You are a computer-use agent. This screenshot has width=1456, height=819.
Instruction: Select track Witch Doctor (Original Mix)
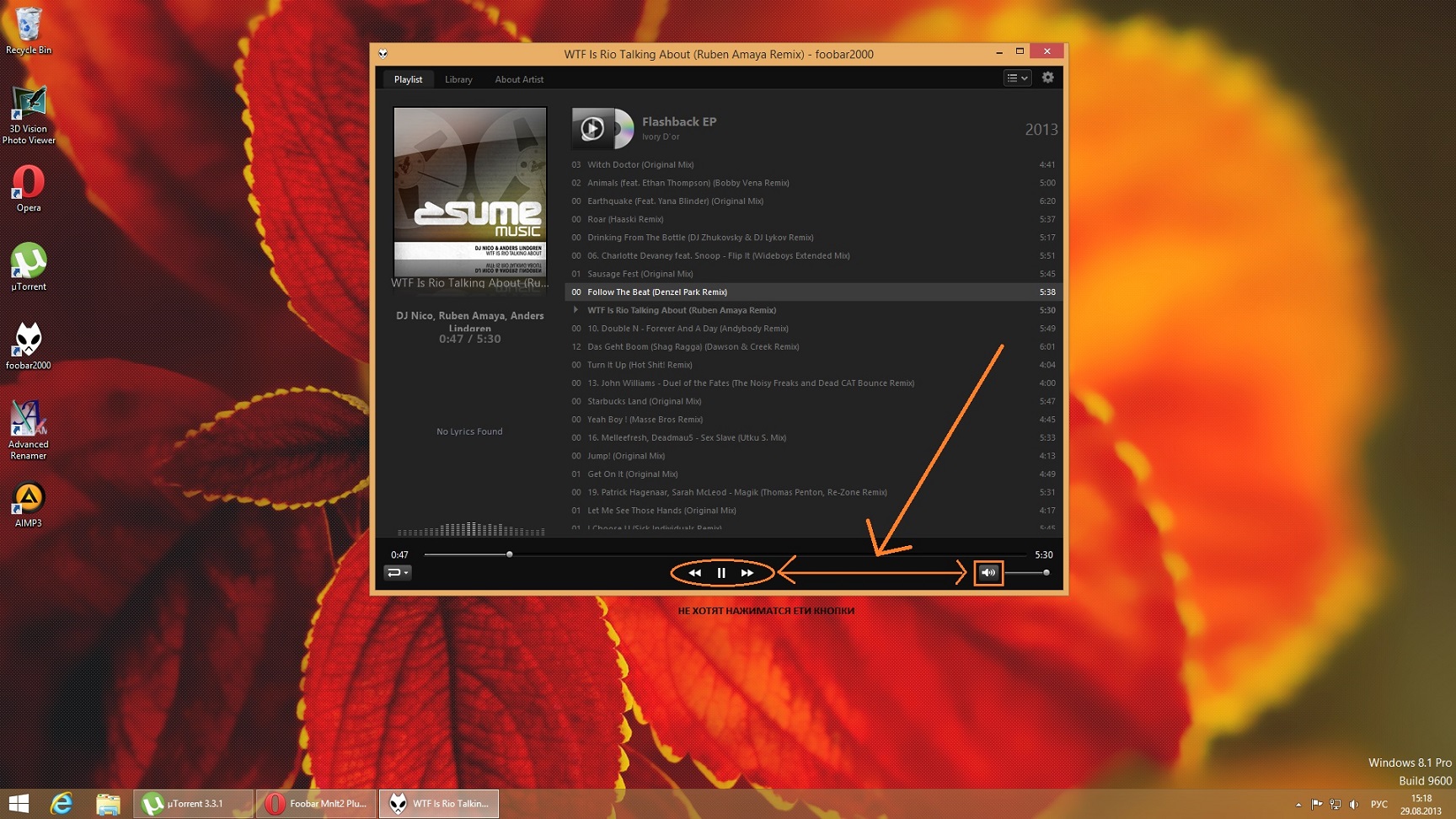[x=815, y=164]
